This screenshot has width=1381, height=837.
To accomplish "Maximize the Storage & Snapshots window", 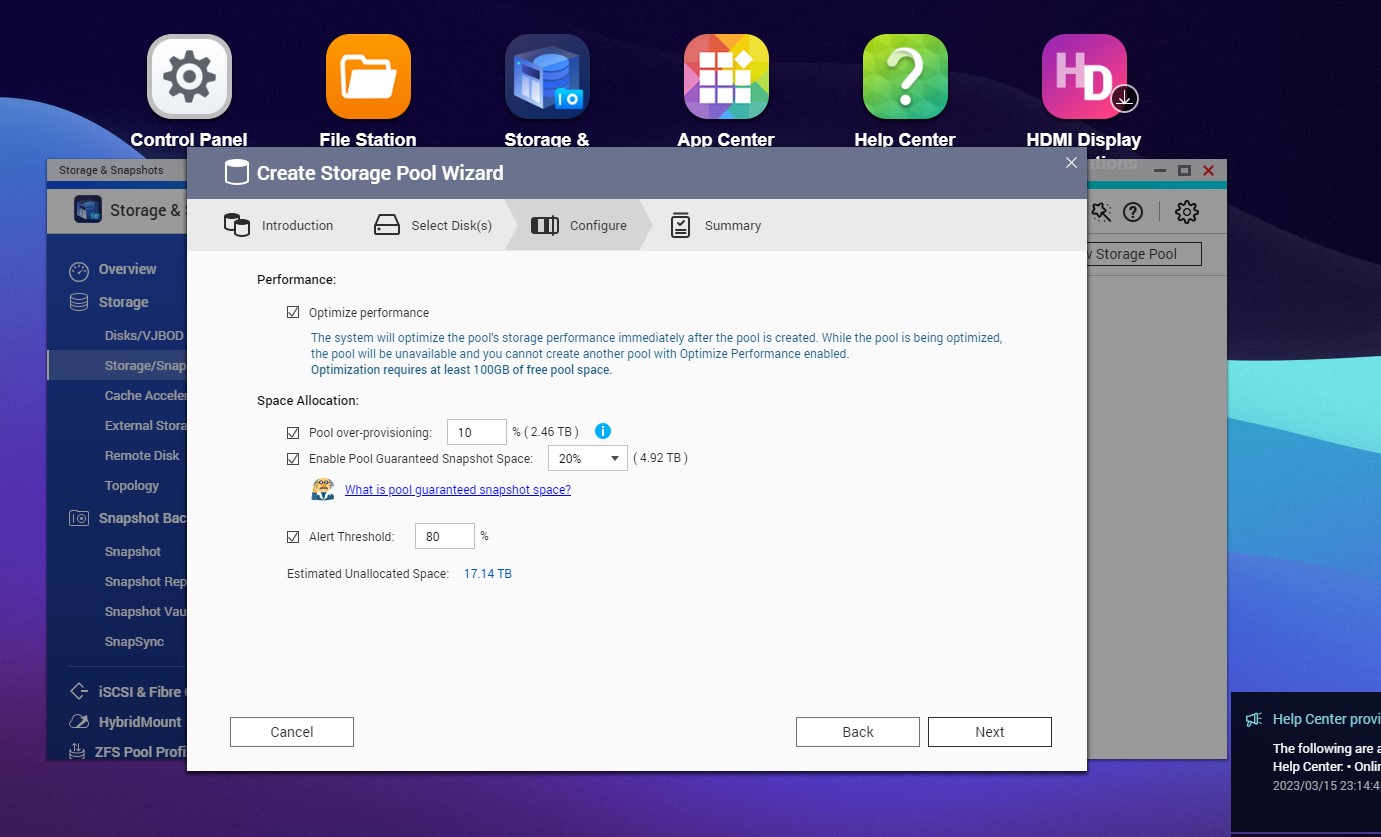I will (1184, 171).
